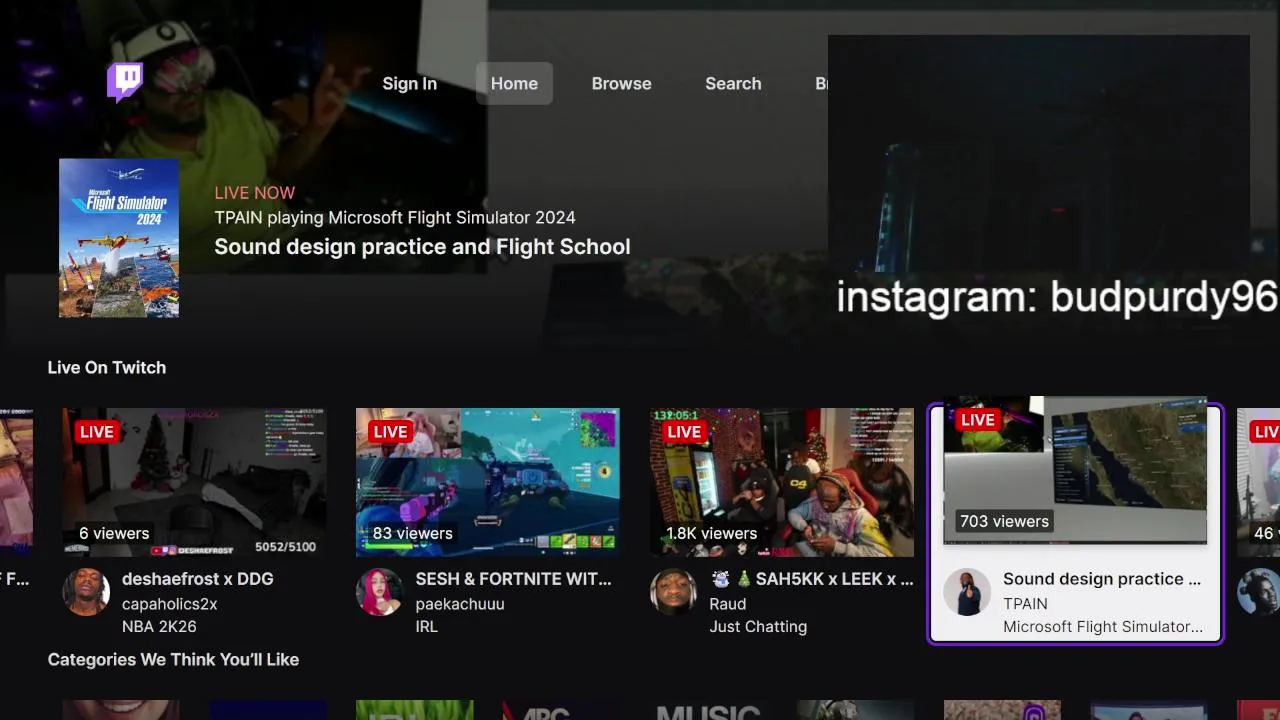Image resolution: width=1280 pixels, height=720 pixels.
Task: Click the SESH & FORTNITE WIT... stream title
Action: [x=513, y=579]
